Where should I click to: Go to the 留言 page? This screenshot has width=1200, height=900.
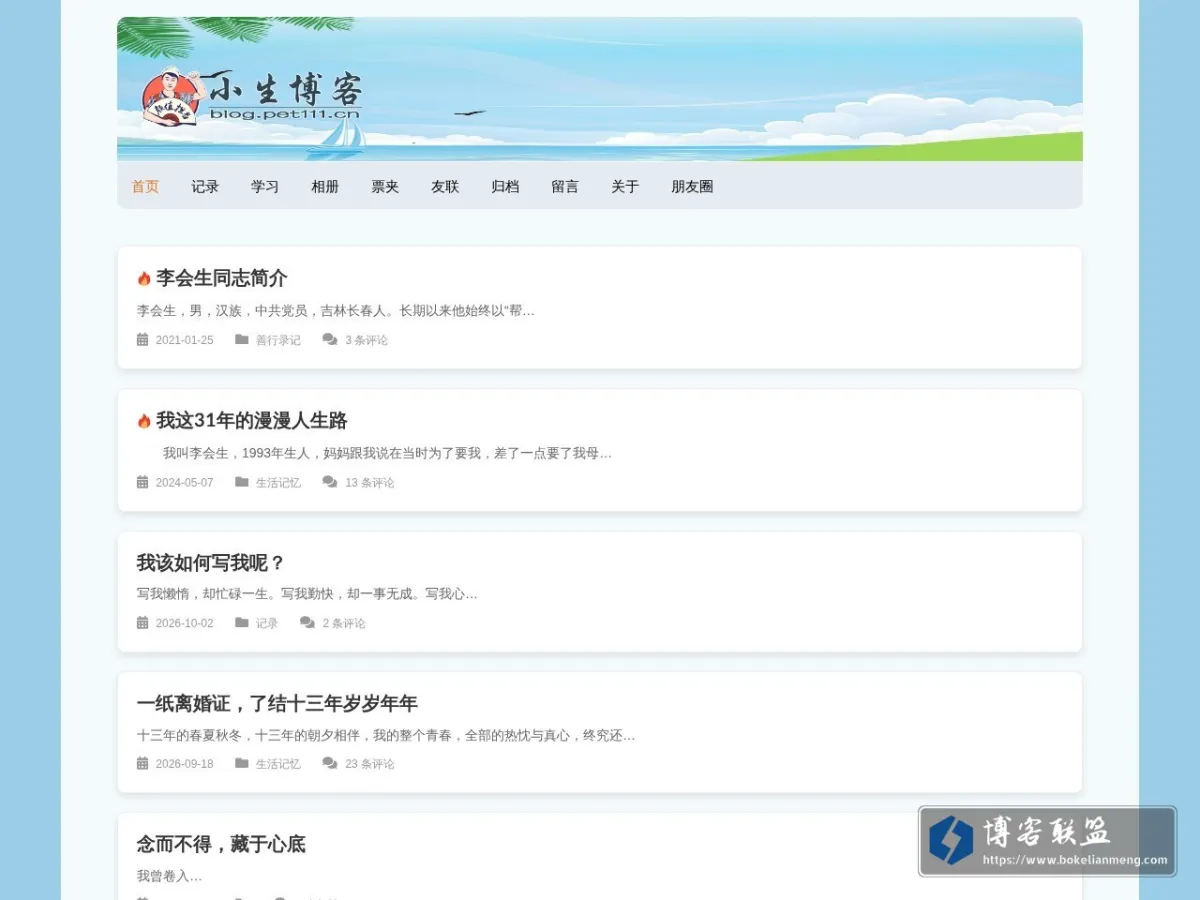(565, 186)
